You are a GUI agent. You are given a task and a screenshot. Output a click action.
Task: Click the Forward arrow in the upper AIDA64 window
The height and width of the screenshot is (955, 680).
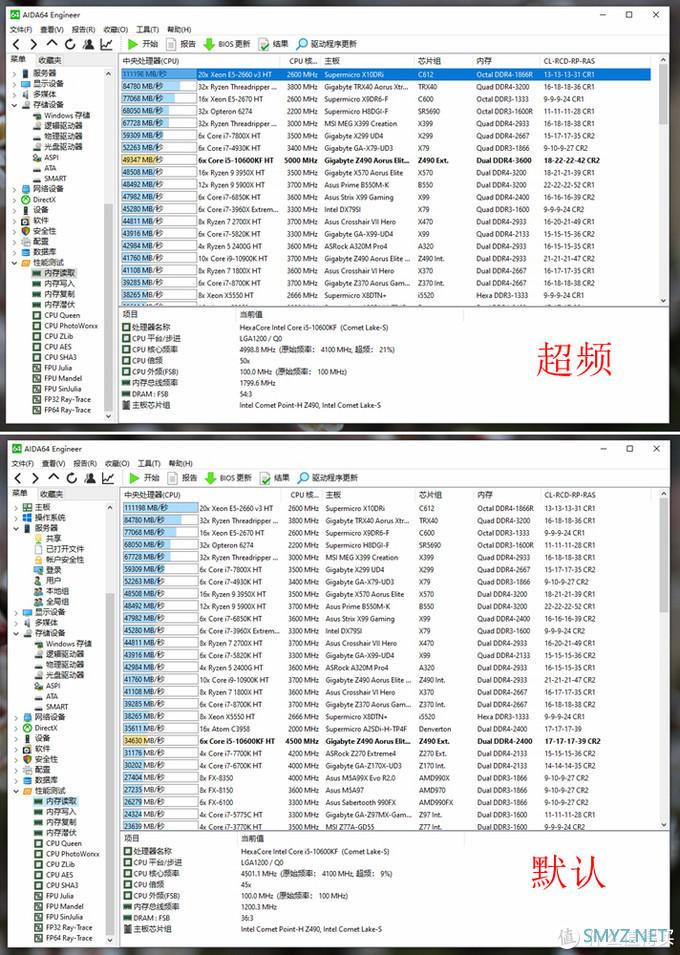[x=34, y=44]
